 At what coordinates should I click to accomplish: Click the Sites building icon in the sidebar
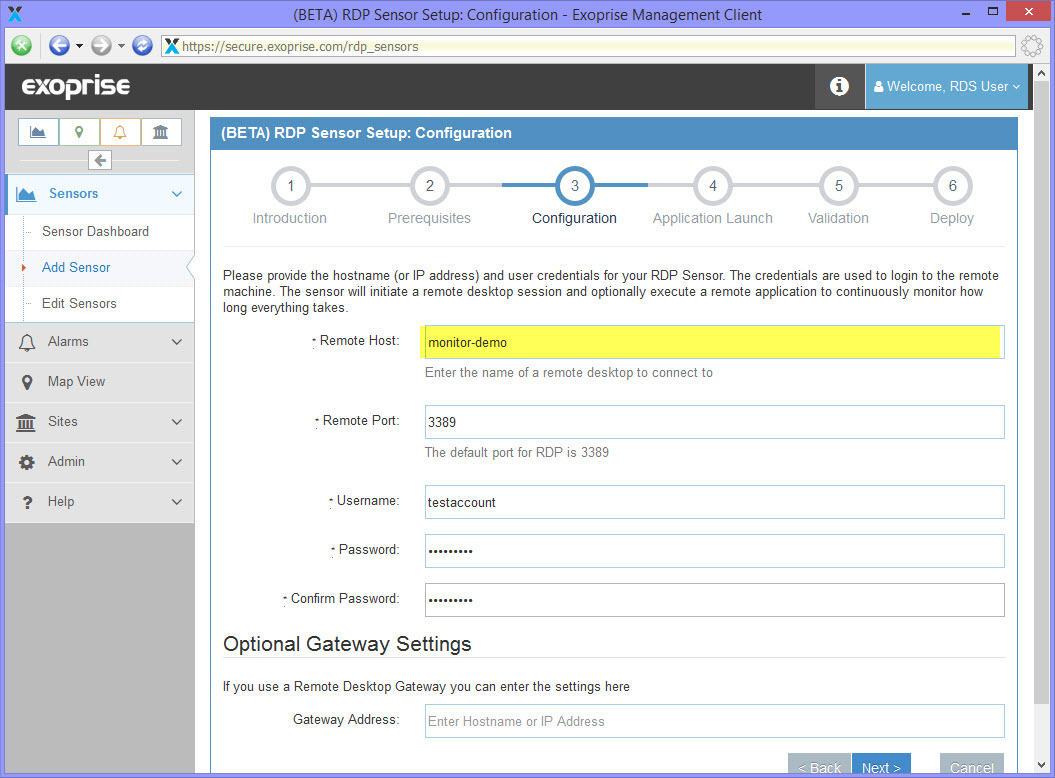26,423
